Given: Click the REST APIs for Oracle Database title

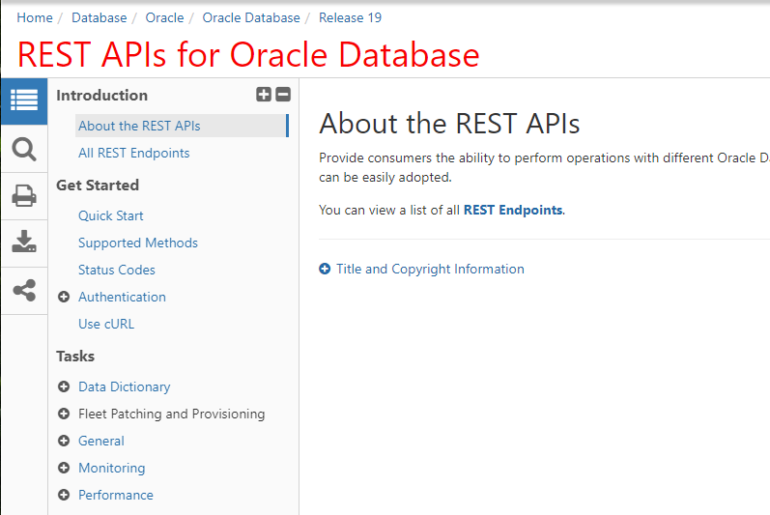Looking at the screenshot, I should point(248,54).
